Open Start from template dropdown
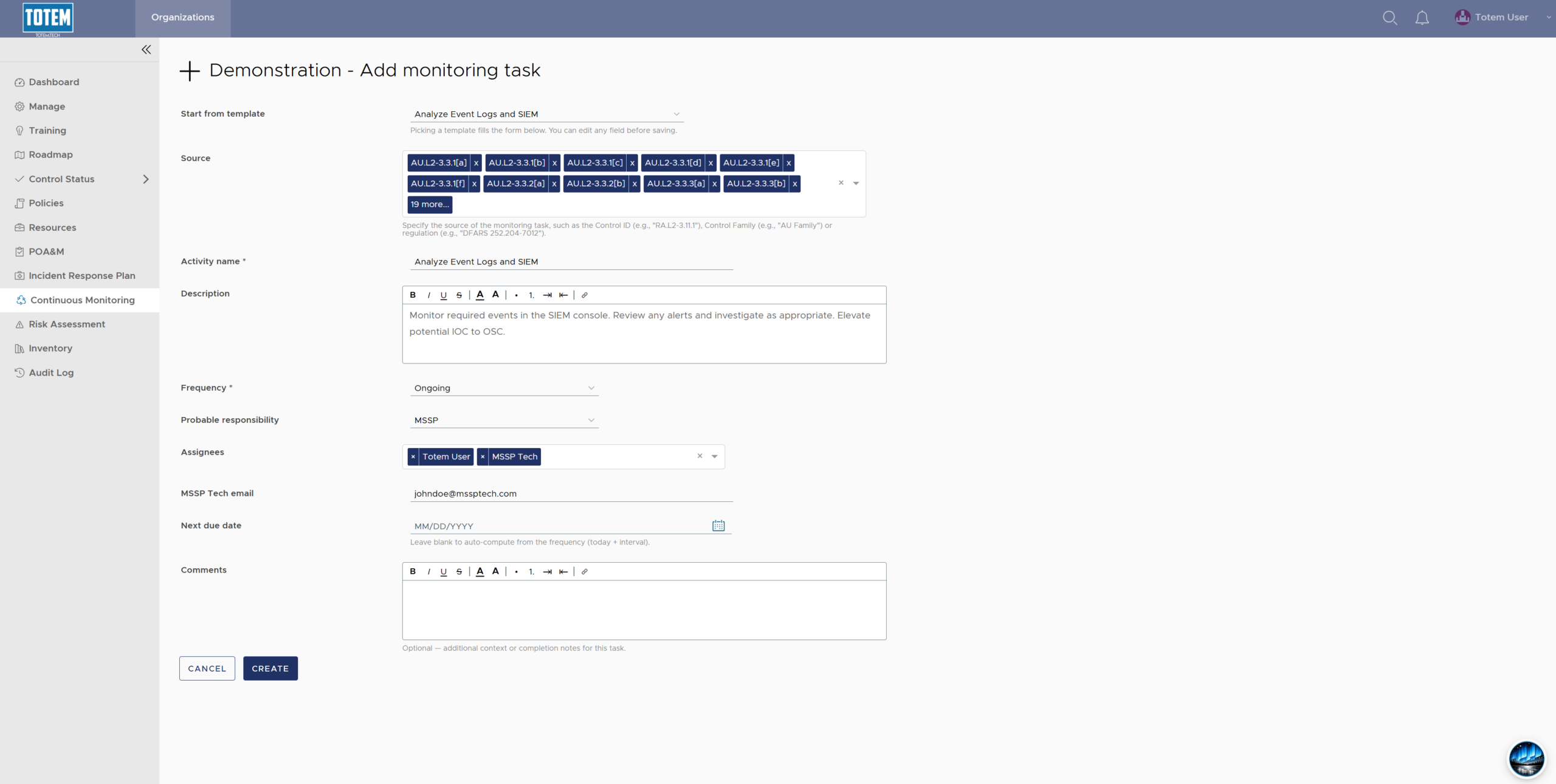Screen dimensions: 1556x784 [x=546, y=114]
